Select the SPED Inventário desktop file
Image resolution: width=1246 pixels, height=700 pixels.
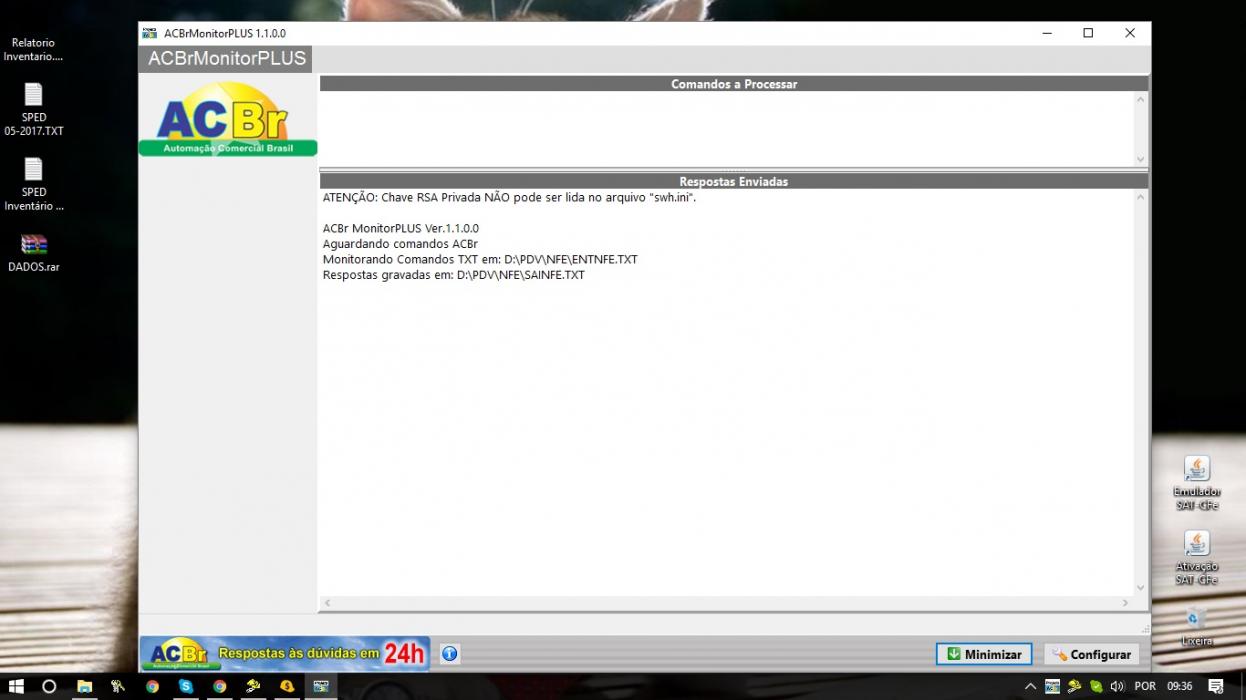(x=34, y=185)
